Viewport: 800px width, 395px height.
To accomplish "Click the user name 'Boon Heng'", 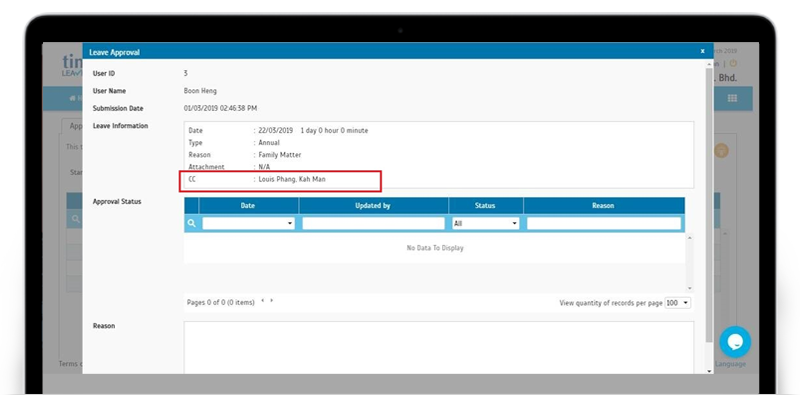I will (200, 91).
